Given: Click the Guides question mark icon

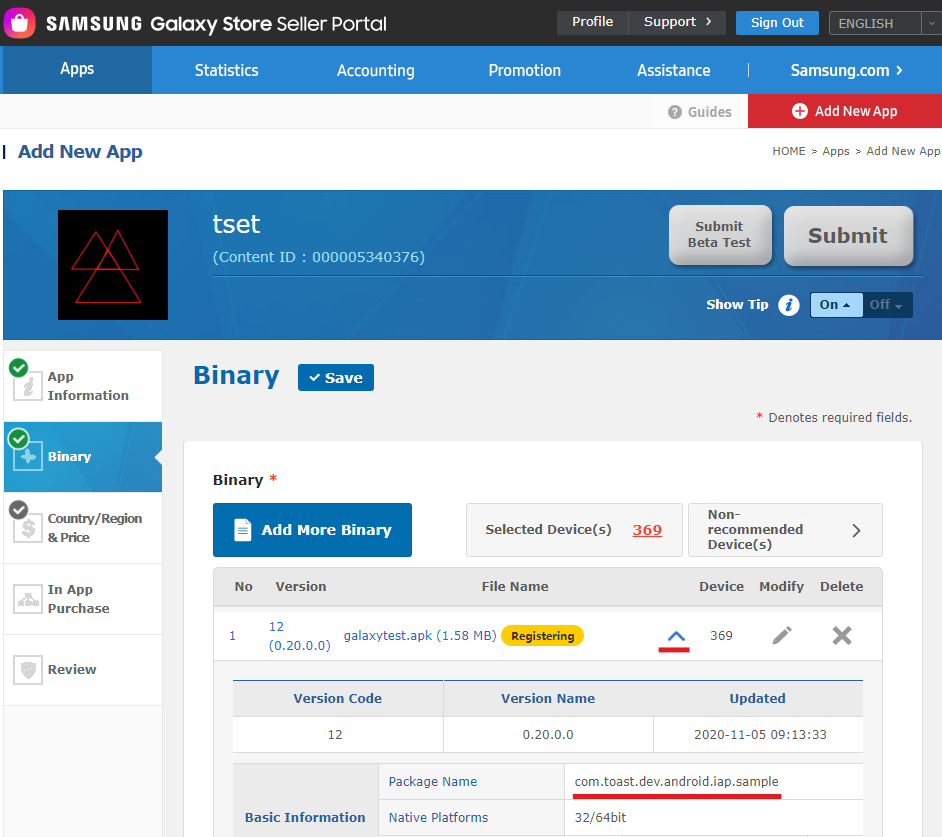Looking at the screenshot, I should [x=675, y=112].
